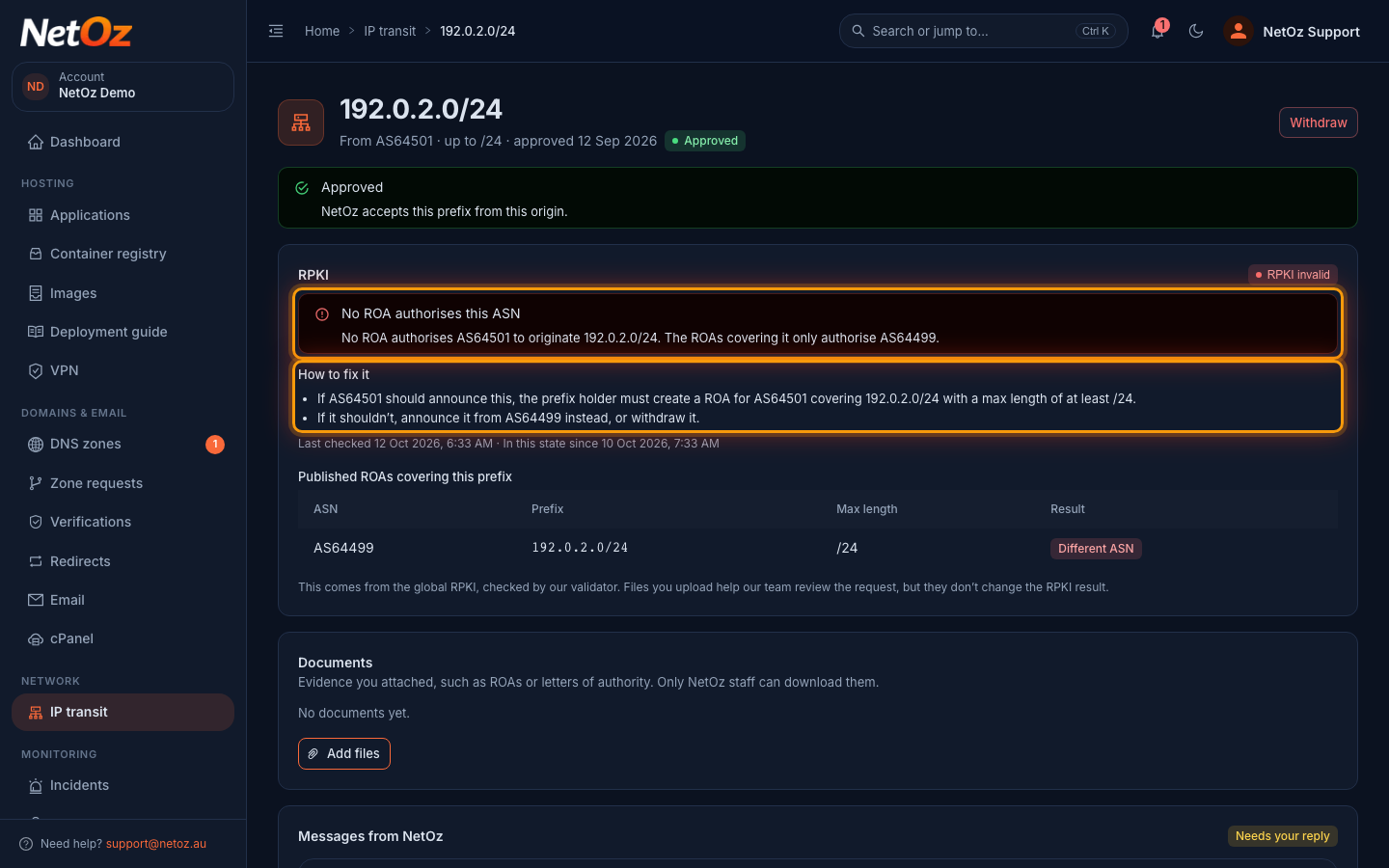Click the Approved status badge
The image size is (1389, 868).
point(705,141)
